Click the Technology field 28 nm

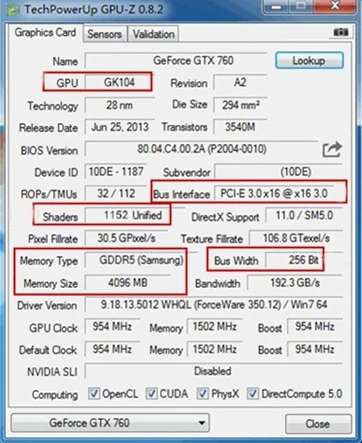pos(120,105)
